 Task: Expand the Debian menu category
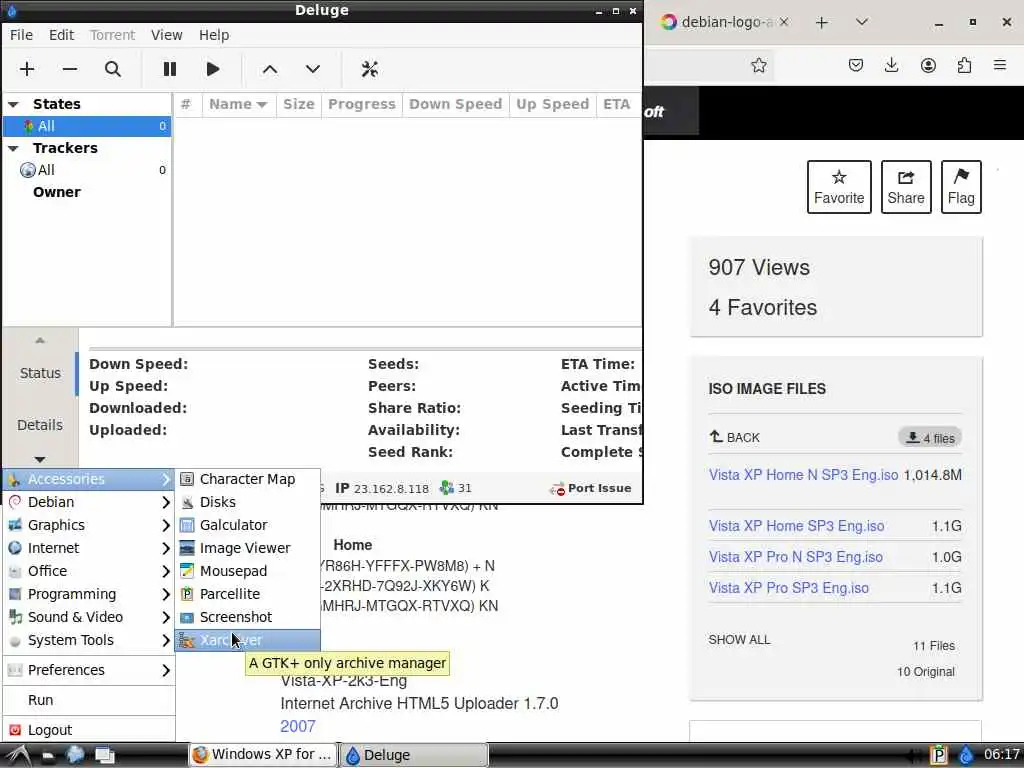[x=89, y=502]
